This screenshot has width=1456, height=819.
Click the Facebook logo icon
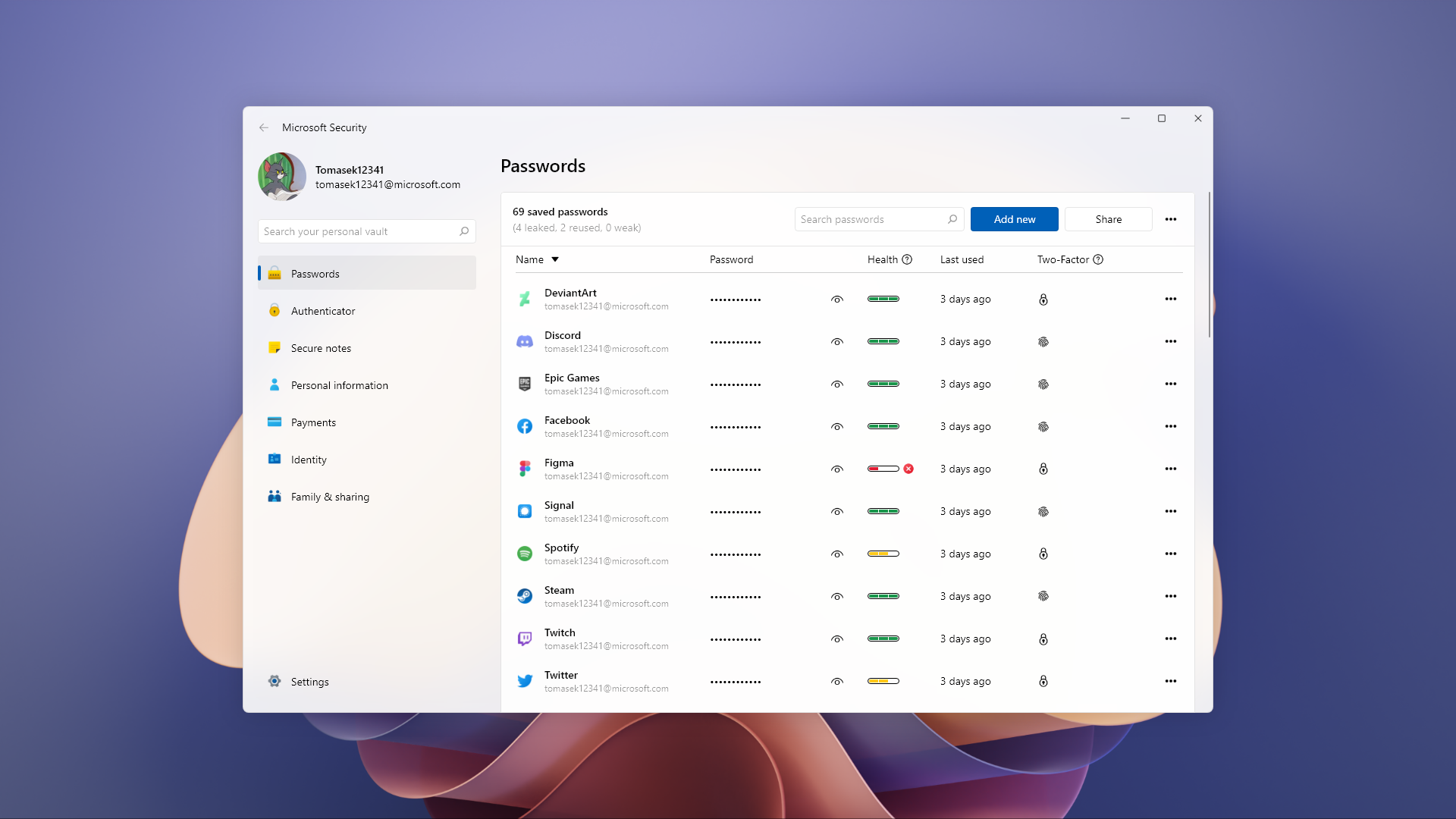pyautogui.click(x=524, y=427)
